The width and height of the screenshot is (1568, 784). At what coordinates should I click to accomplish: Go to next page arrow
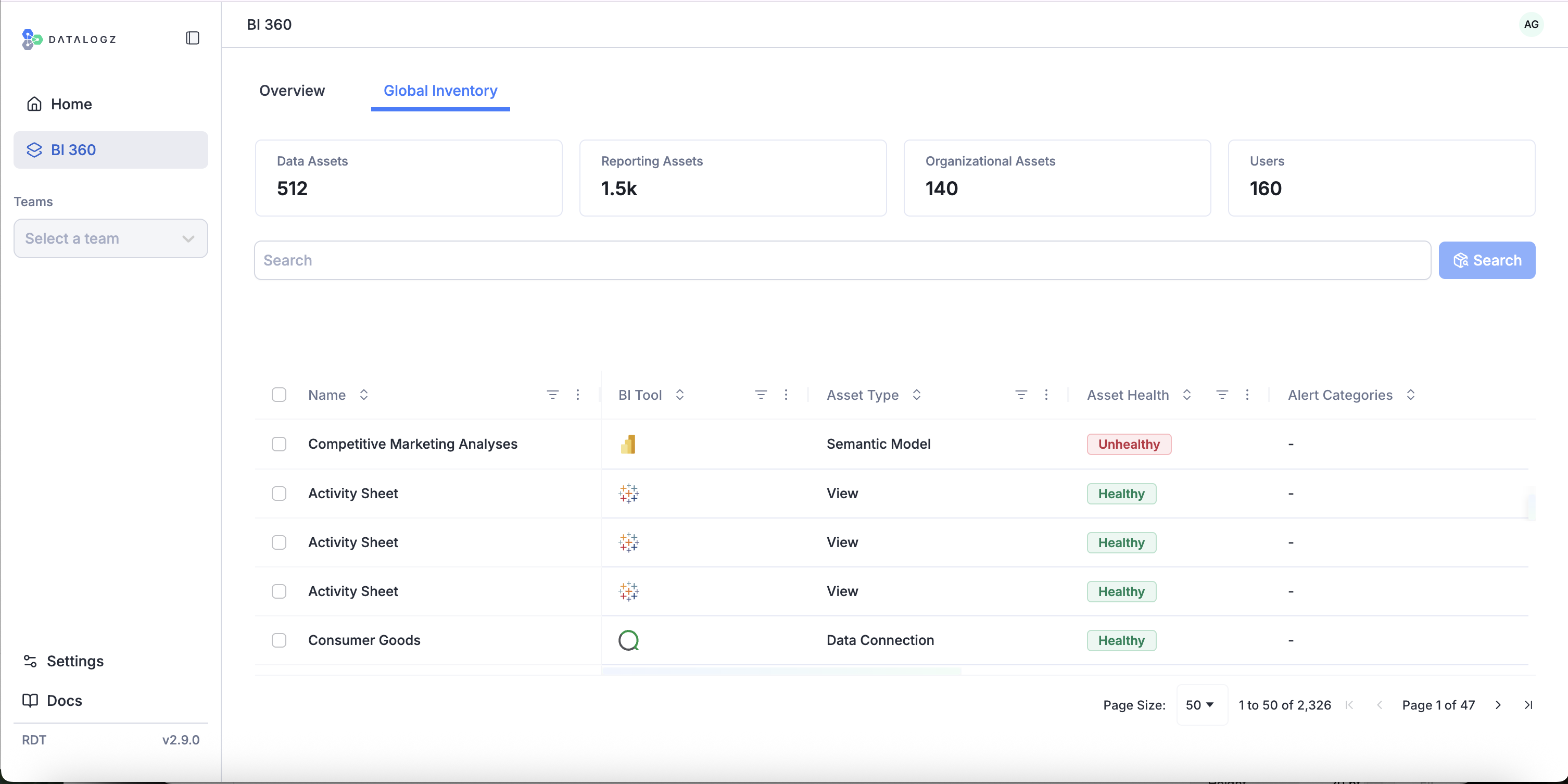(x=1498, y=705)
